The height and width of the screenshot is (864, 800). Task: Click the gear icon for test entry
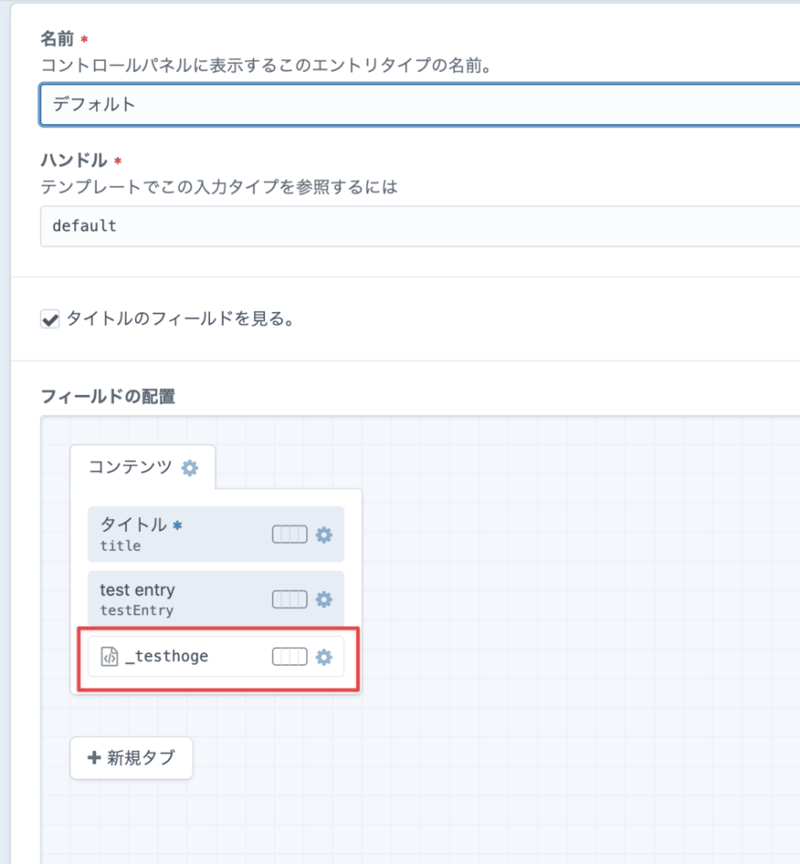pos(324,599)
